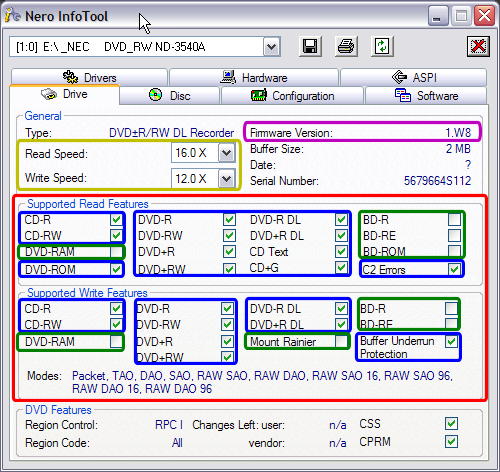Toggle the Mount Rainier checkbox
This screenshot has width=500, height=472.
[341, 341]
